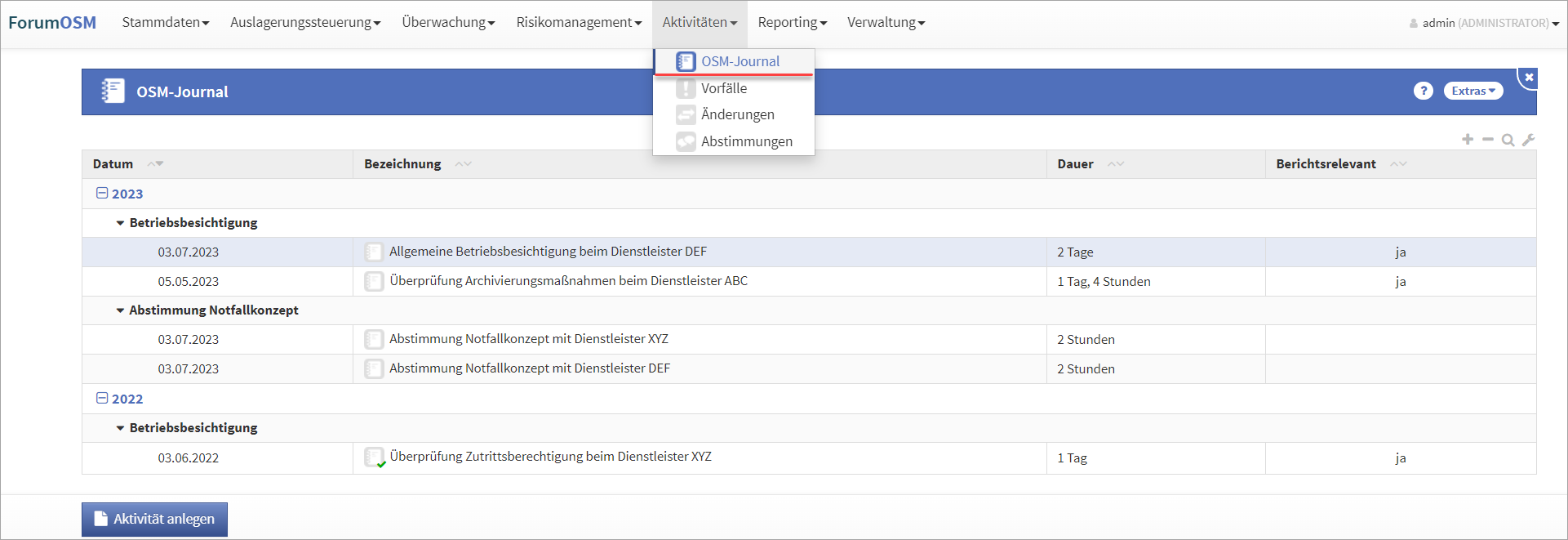The image size is (1568, 540).
Task: Click the help question mark icon
Action: click(1423, 91)
